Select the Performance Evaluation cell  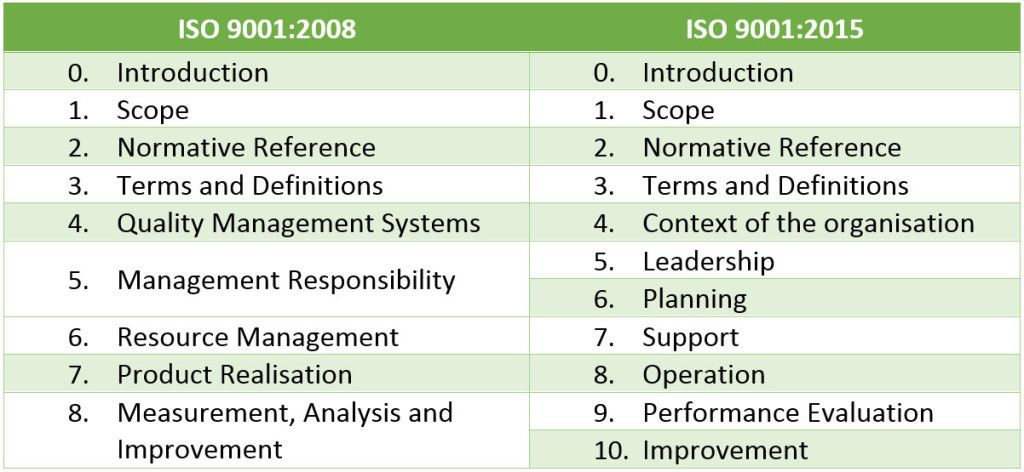[x=775, y=412]
